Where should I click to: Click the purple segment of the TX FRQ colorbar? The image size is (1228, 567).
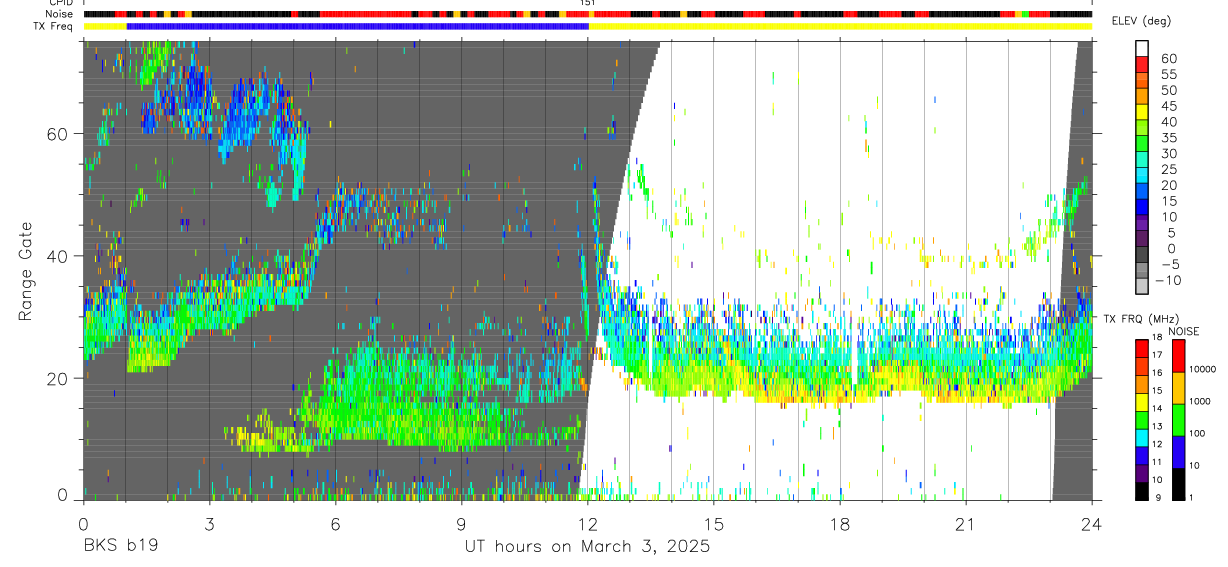pos(1142,474)
